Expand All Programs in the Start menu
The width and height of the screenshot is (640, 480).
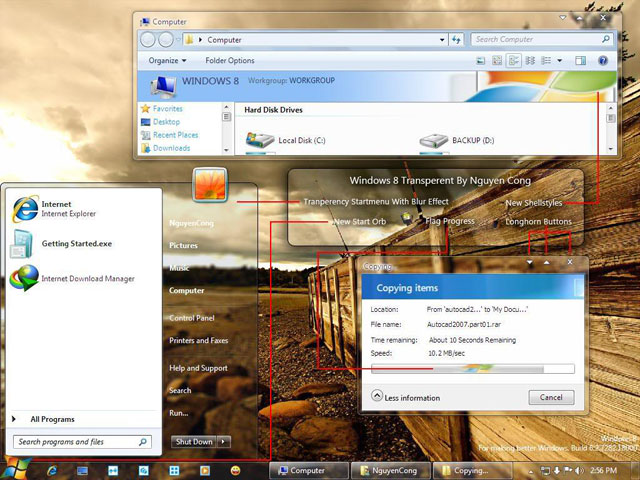(52, 420)
